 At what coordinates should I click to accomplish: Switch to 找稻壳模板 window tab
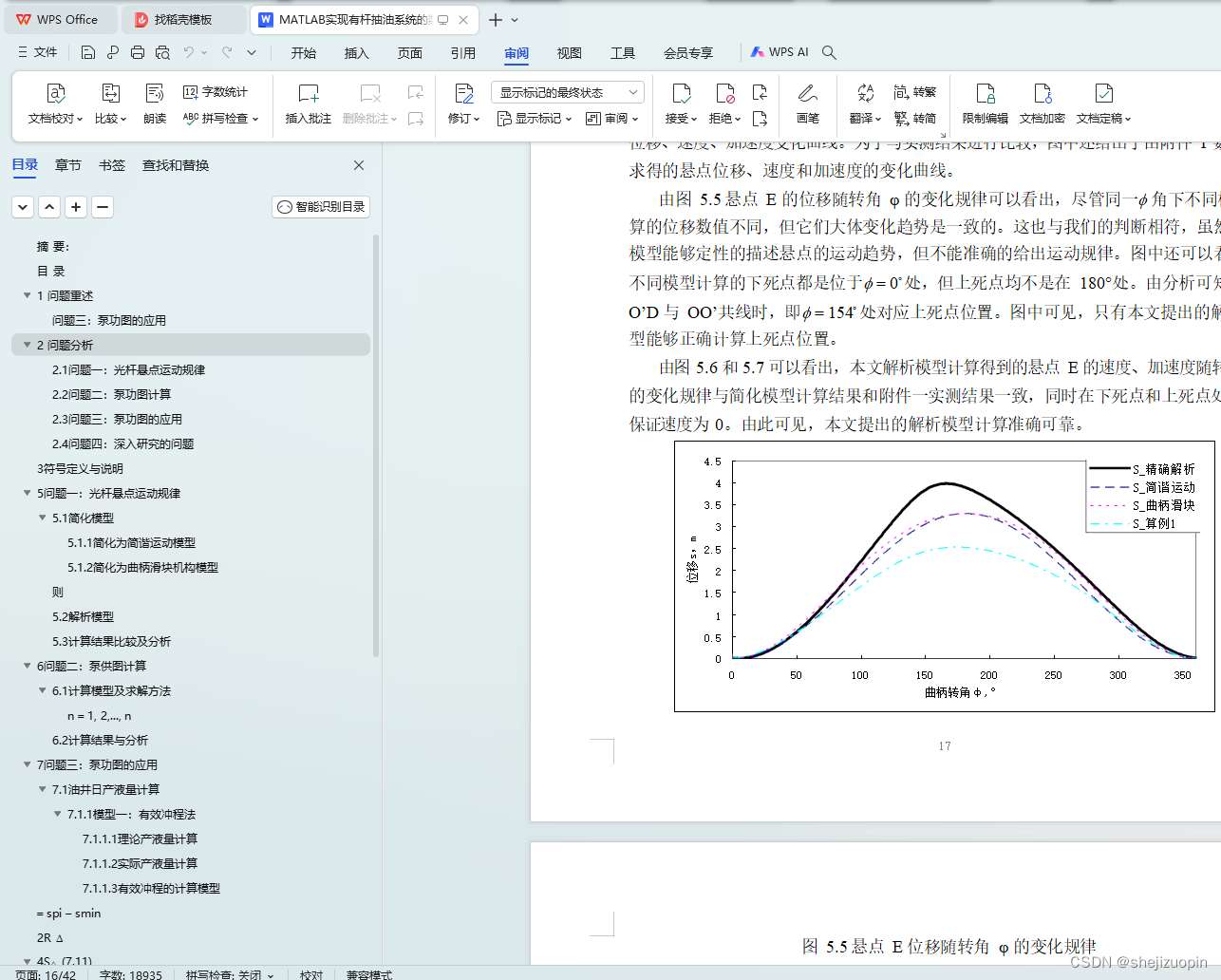coord(182,19)
